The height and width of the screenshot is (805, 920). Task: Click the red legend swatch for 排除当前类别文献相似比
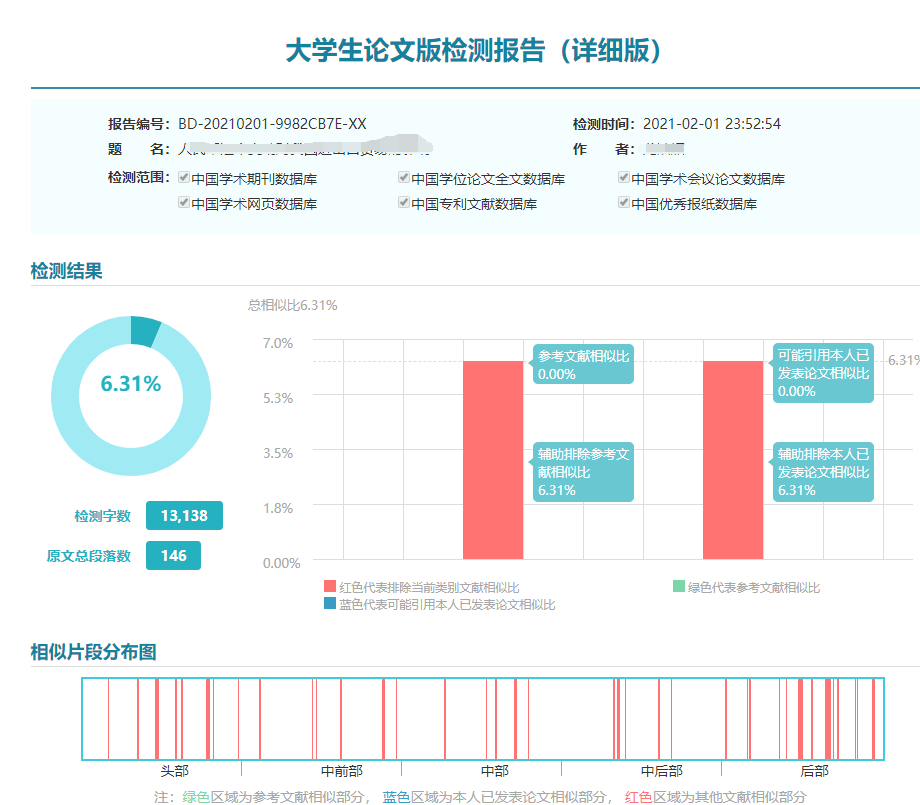(x=330, y=586)
